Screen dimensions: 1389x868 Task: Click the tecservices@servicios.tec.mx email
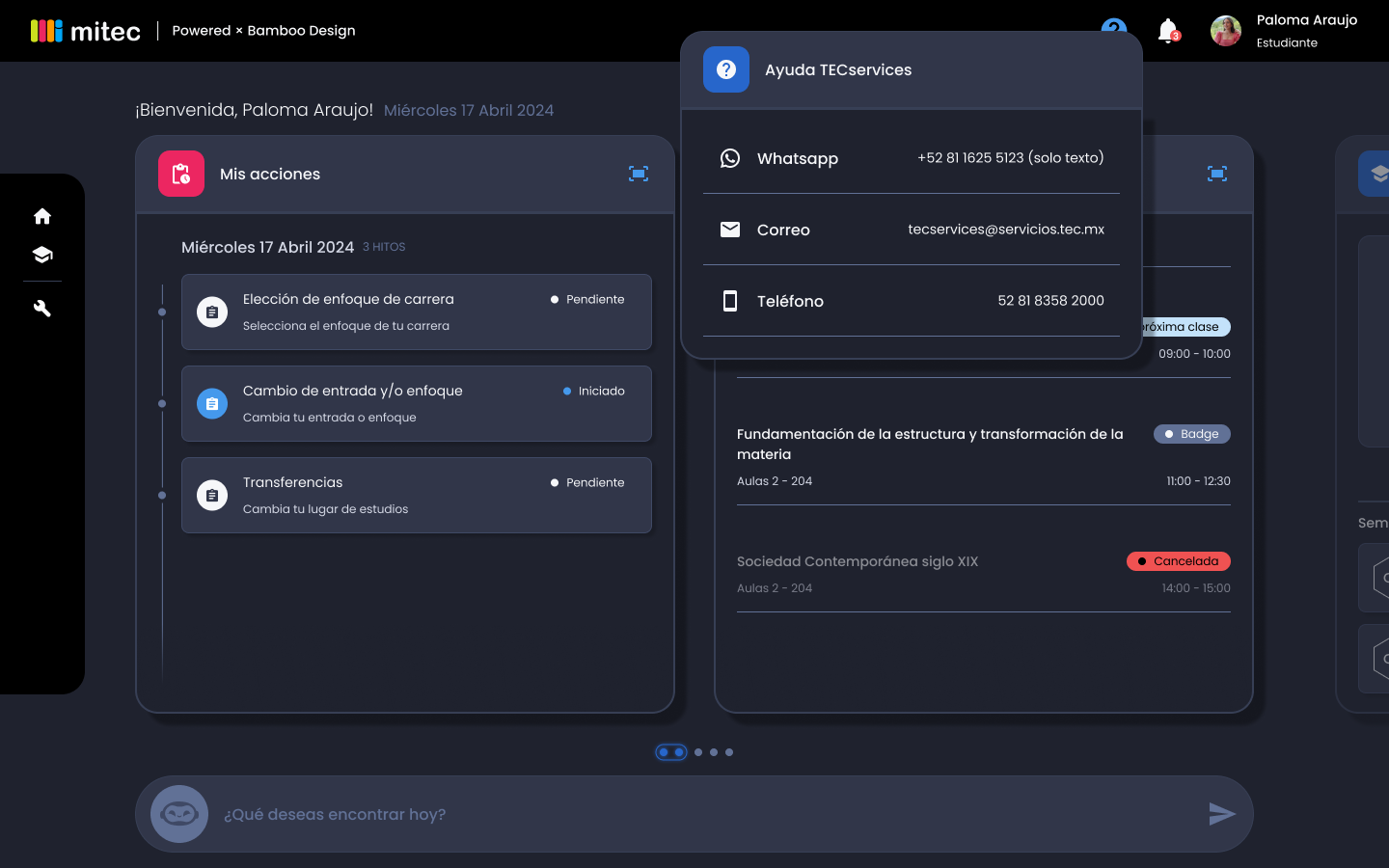click(1006, 230)
